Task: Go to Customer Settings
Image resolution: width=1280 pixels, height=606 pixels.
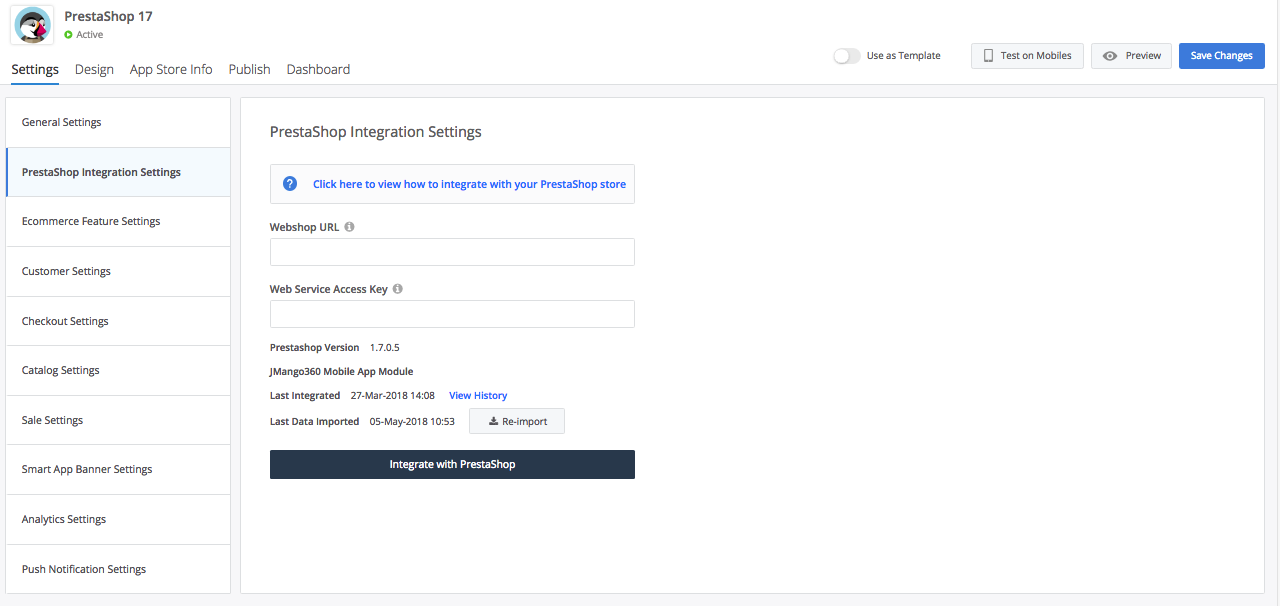Action: click(x=118, y=271)
